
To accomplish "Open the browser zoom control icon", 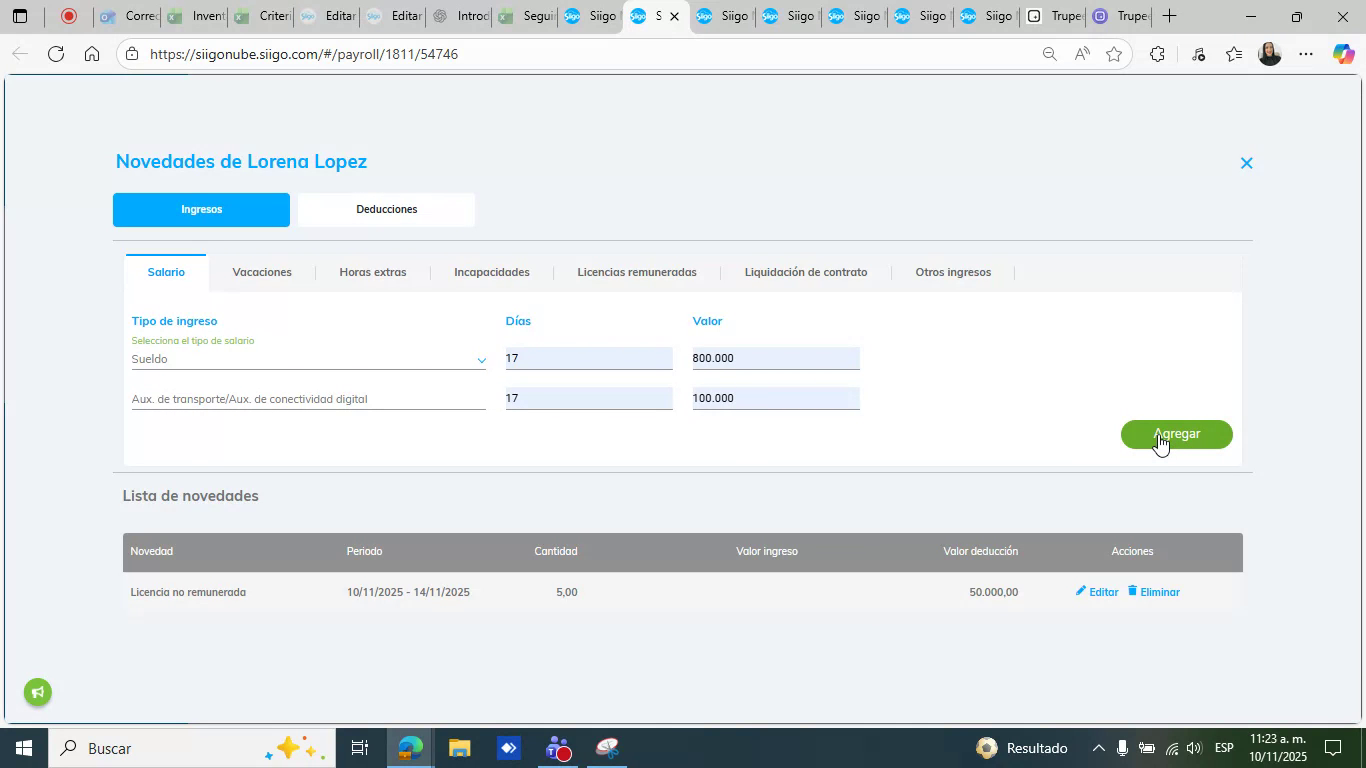I will click(x=1049, y=54).
